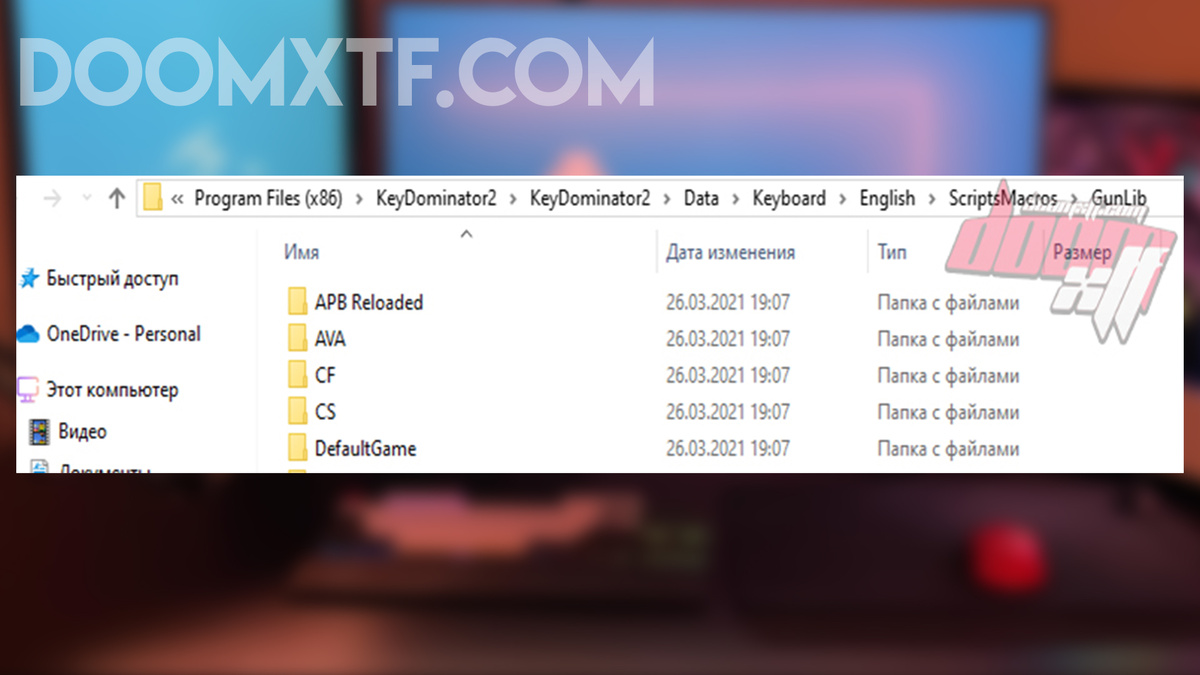The height and width of the screenshot is (675, 1200).
Task: Click the folder icon in address bar
Action: click(x=153, y=198)
